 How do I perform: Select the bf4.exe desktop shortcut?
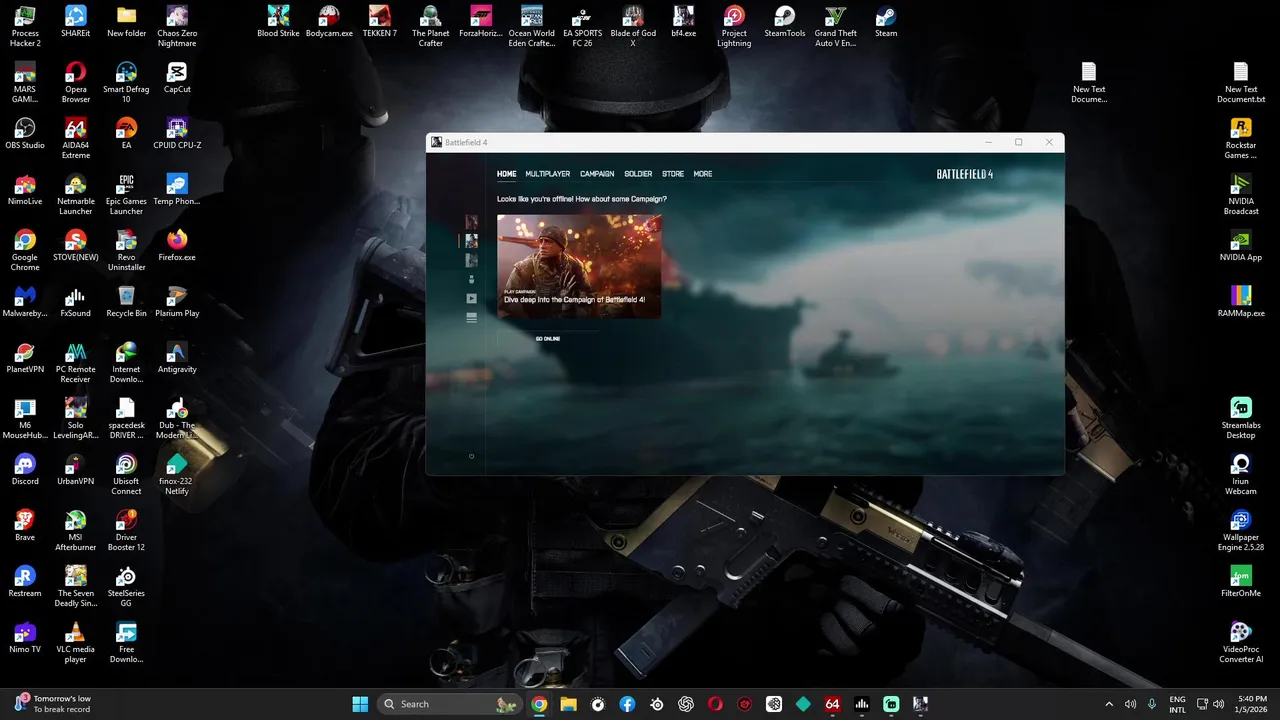point(683,22)
